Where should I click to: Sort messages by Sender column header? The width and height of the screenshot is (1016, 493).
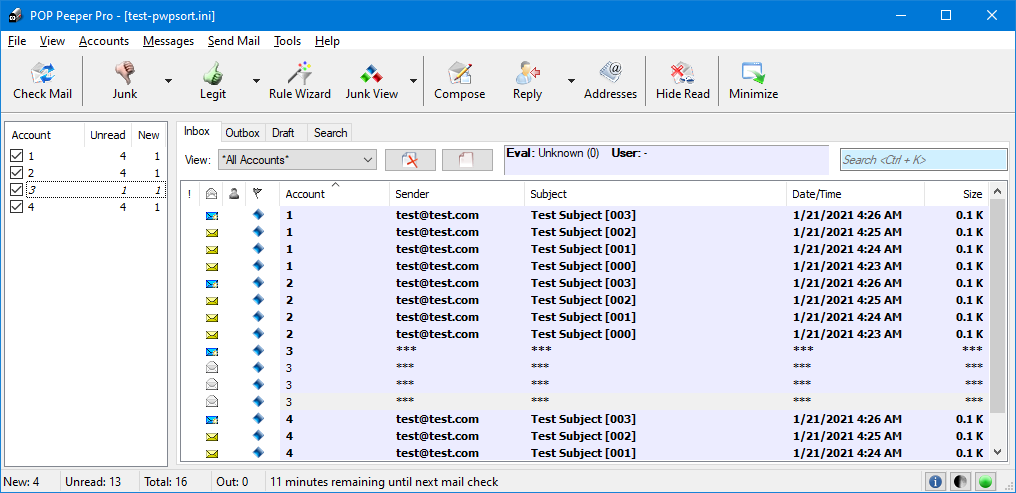pyautogui.click(x=457, y=194)
